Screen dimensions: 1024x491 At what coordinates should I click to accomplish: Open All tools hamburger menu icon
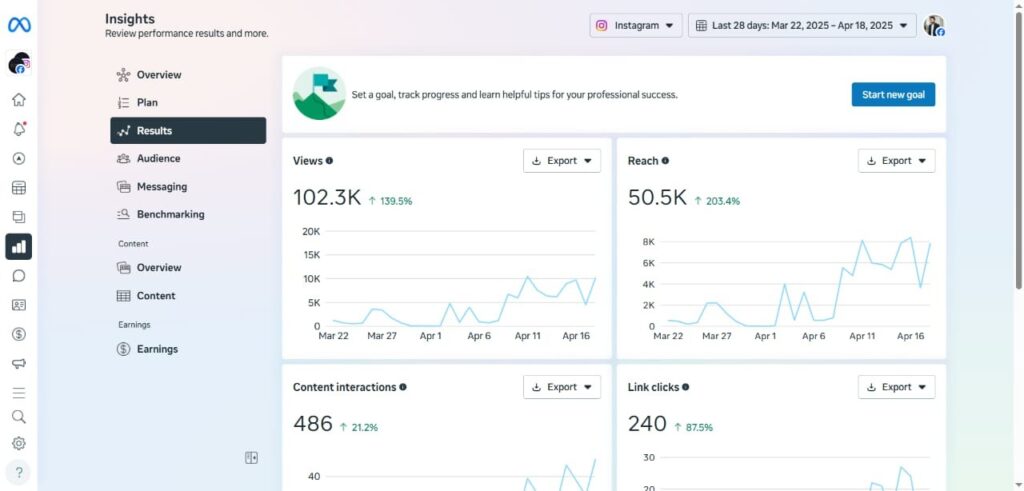pyautogui.click(x=19, y=393)
